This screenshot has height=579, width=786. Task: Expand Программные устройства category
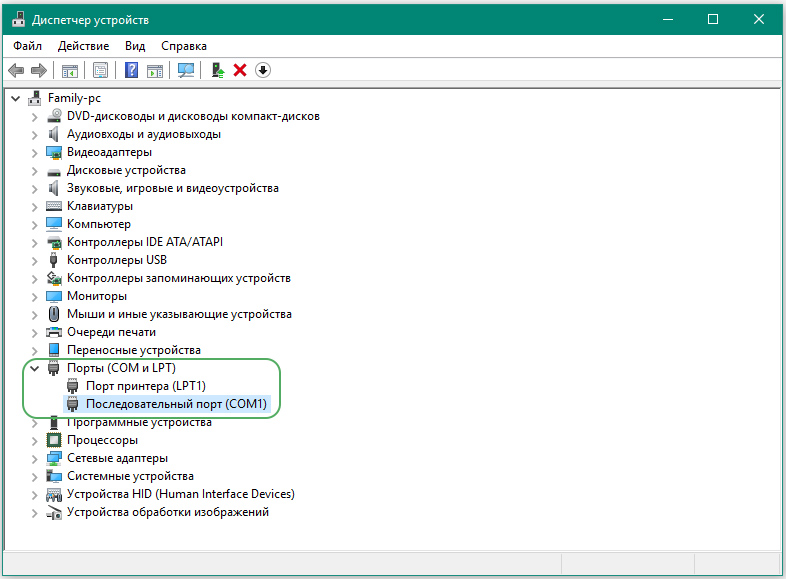click(x=34, y=423)
